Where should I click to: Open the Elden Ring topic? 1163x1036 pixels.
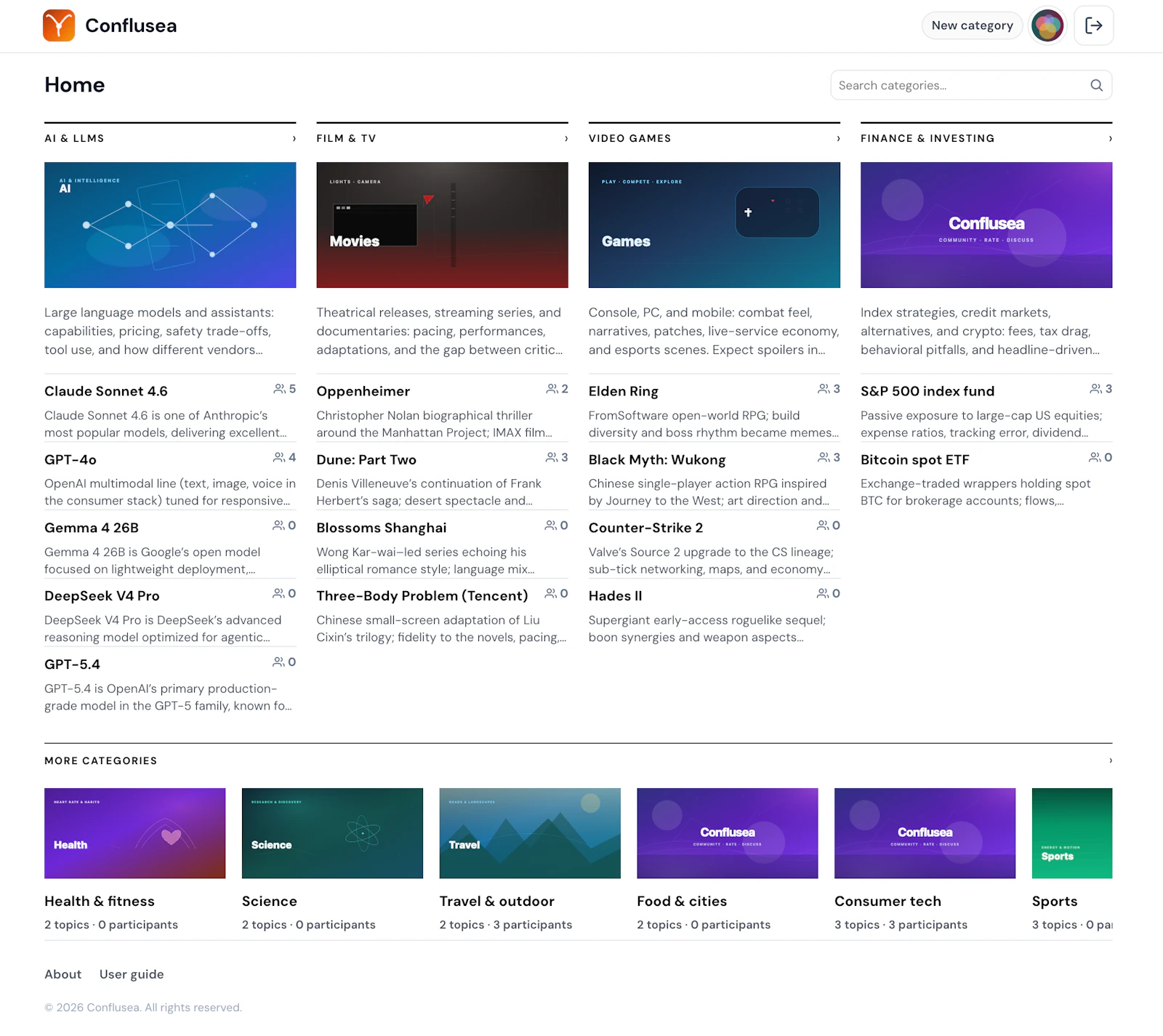coord(624,391)
